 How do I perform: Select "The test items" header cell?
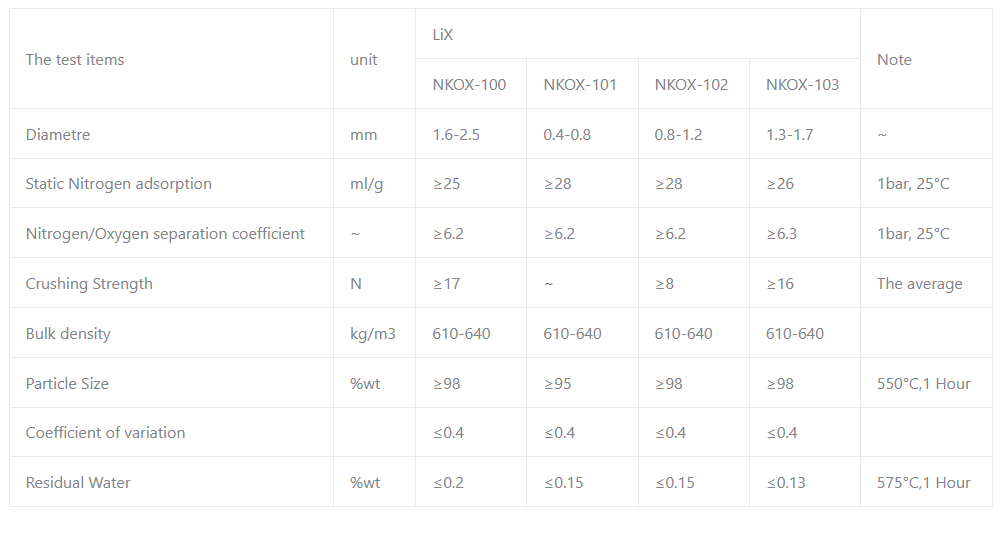pyautogui.click(x=75, y=60)
